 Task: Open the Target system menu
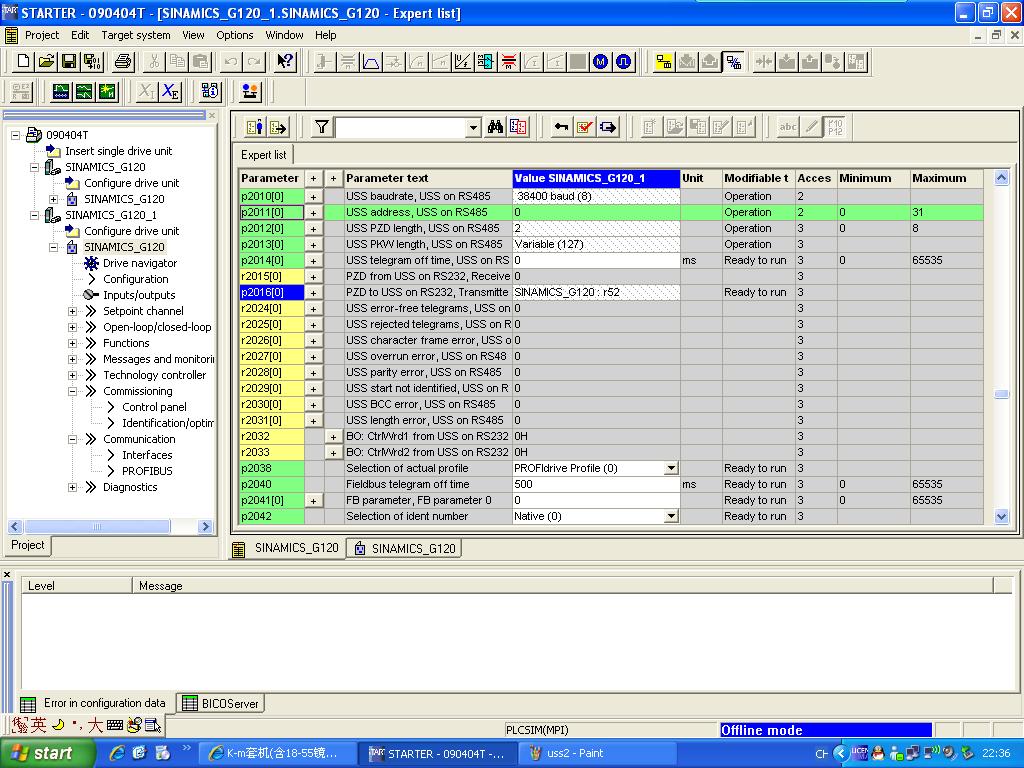(136, 35)
